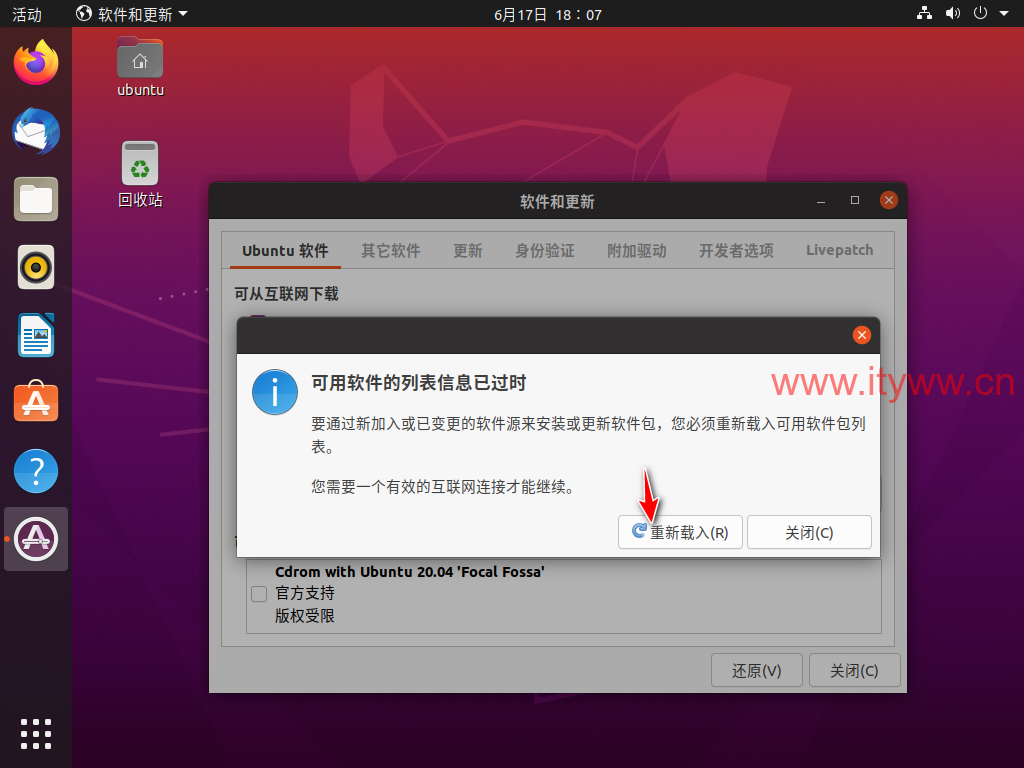Open the clock showing 6月17日 18:07
This screenshot has width=1024, height=768.
coord(547,14)
